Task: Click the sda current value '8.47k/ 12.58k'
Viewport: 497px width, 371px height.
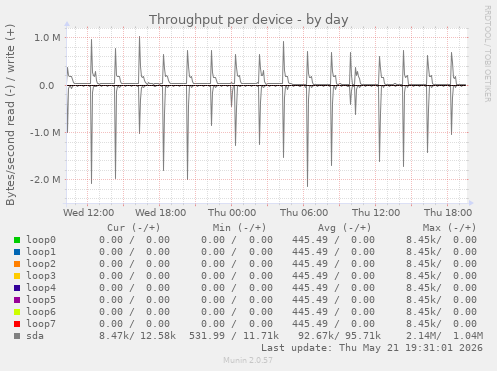Action: pyautogui.click(x=137, y=336)
